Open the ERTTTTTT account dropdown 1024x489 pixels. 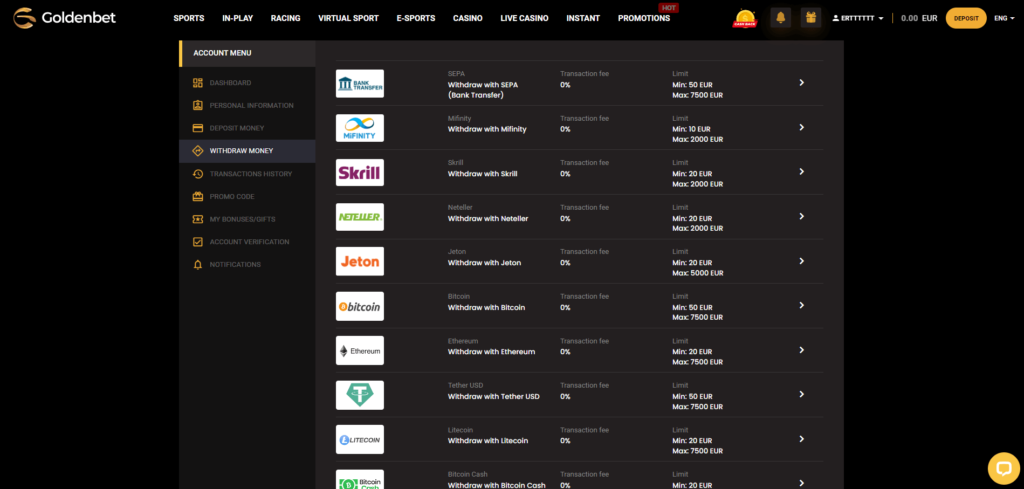pyautogui.click(x=858, y=18)
